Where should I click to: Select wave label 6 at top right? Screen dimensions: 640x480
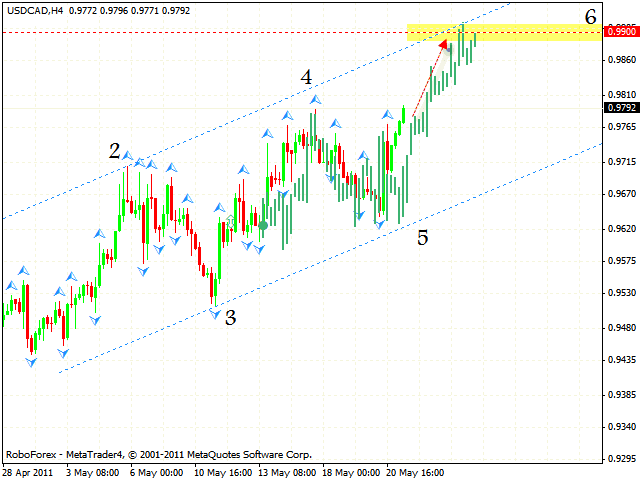[x=591, y=16]
